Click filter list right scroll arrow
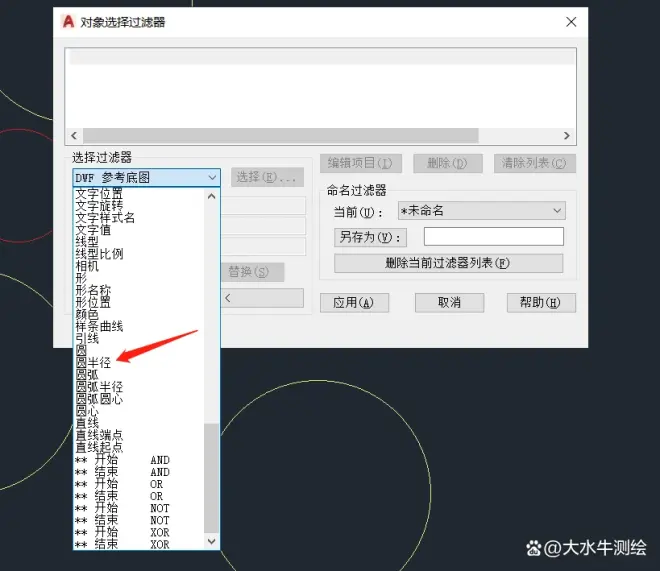 pyautogui.click(x=567, y=135)
